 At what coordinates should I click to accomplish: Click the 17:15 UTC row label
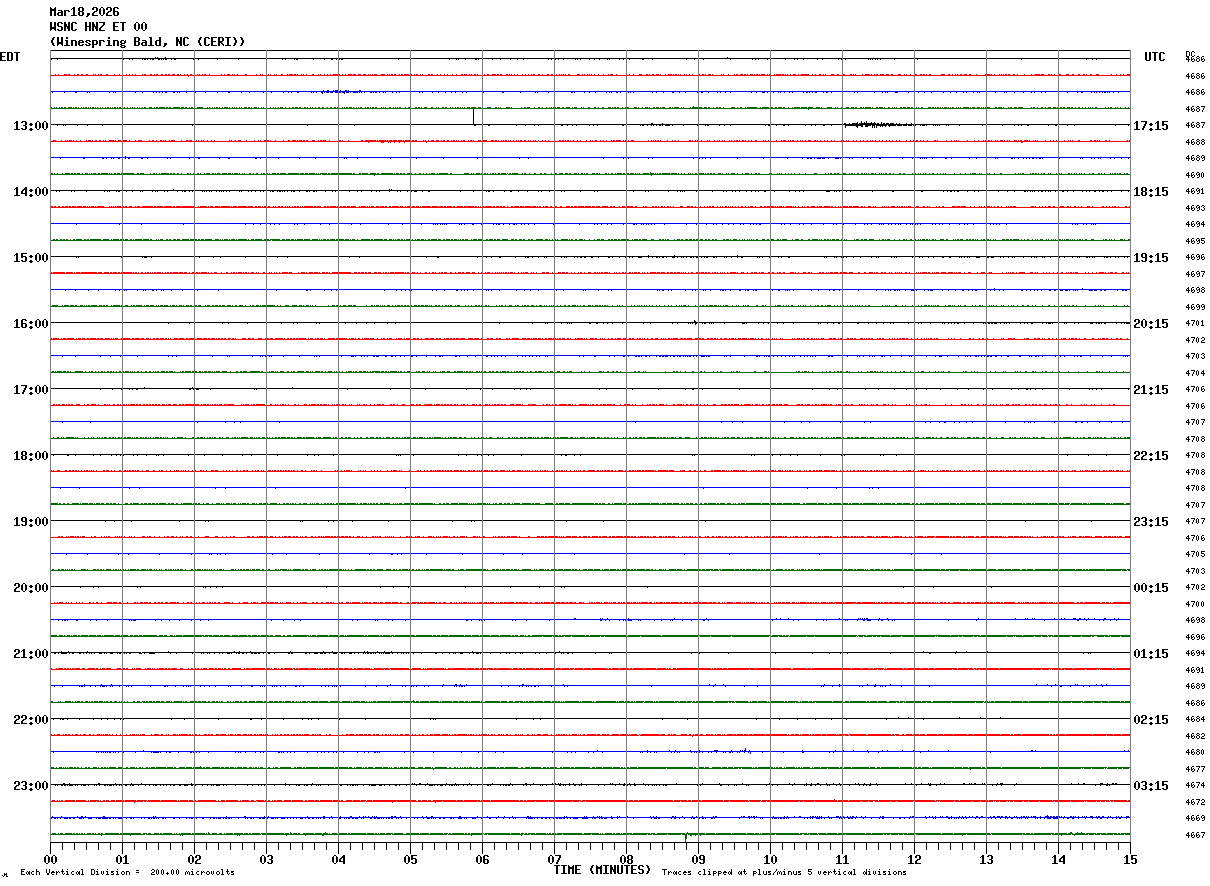click(1151, 126)
